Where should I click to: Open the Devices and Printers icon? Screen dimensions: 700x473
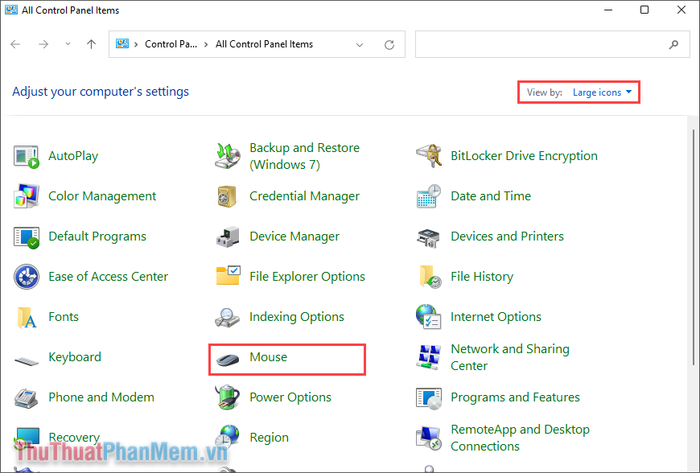(x=429, y=237)
